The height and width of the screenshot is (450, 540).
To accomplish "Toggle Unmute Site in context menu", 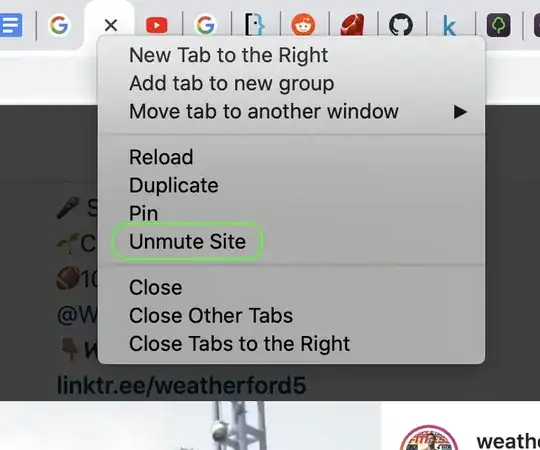I will [x=188, y=241].
